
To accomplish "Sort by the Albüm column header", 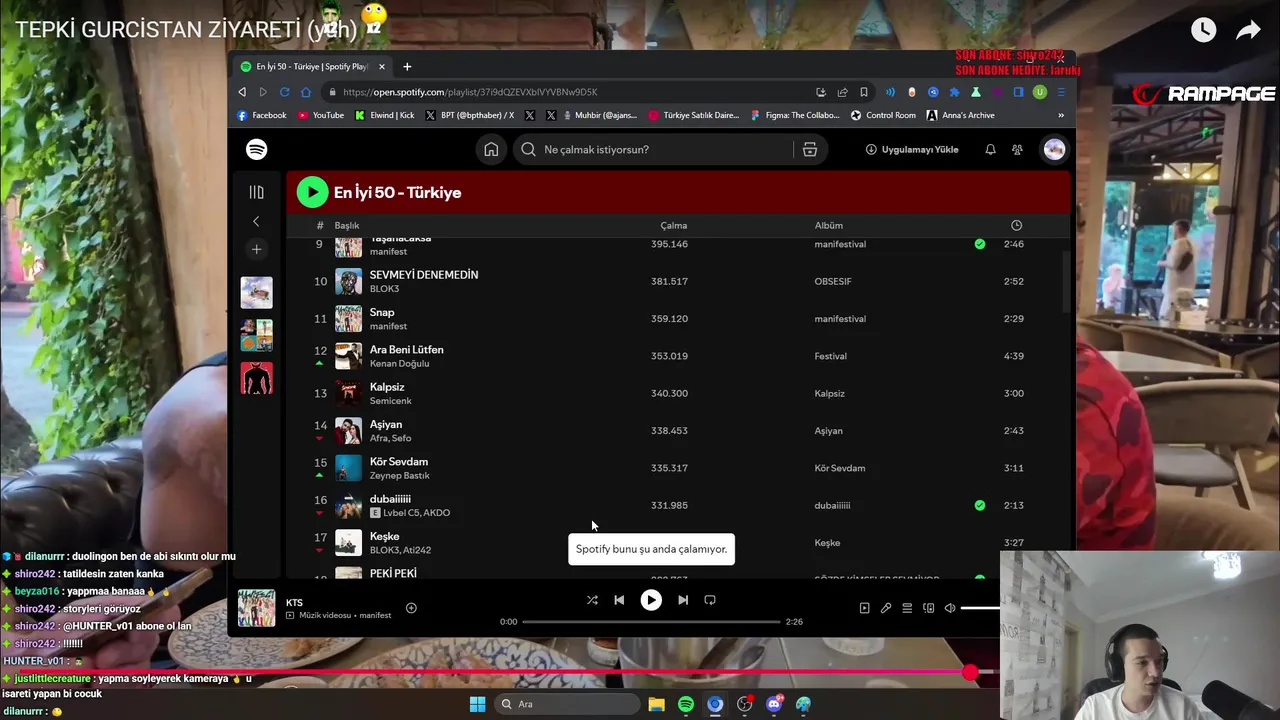I will [x=828, y=226].
